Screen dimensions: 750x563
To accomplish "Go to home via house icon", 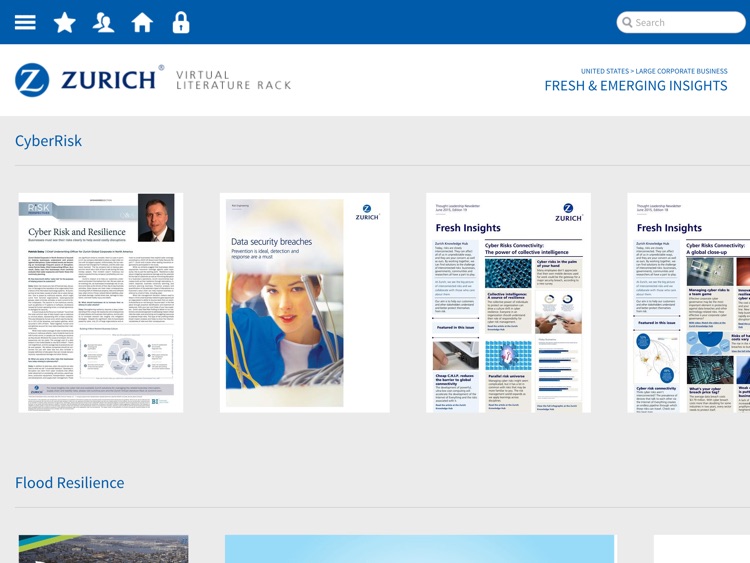I will pyautogui.click(x=142, y=22).
